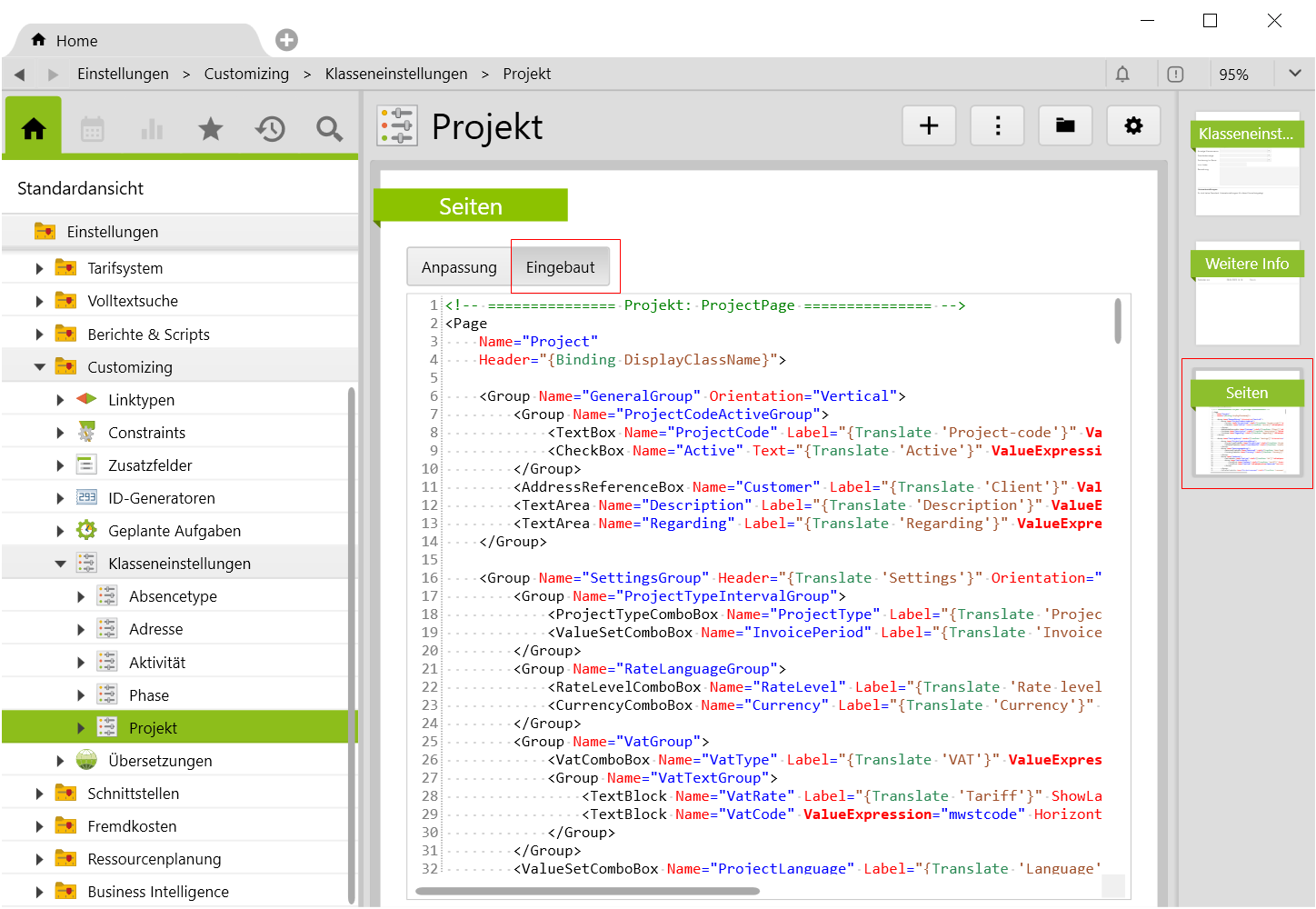The width and height of the screenshot is (1316, 909).
Task: Click the black folder icon button
Action: [1065, 125]
